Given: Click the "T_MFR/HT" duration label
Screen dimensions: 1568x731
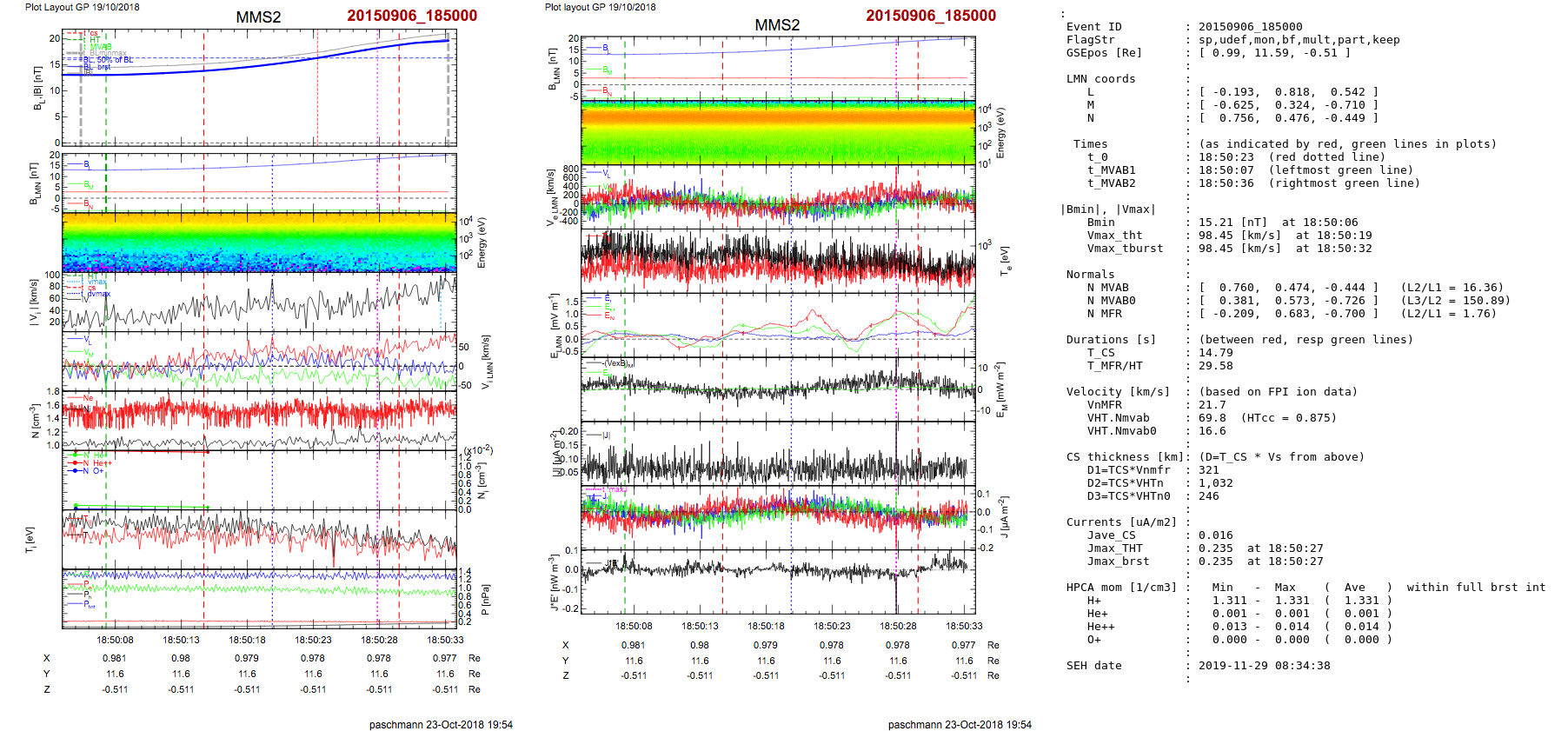Looking at the screenshot, I should [x=1114, y=366].
